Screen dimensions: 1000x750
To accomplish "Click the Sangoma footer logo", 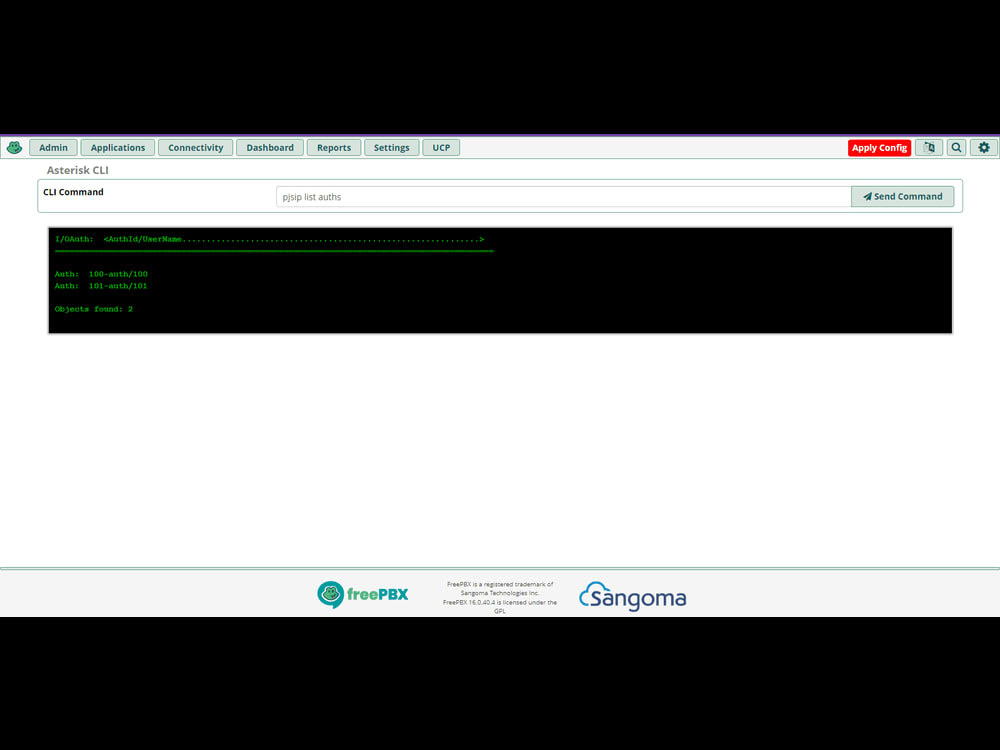I will pyautogui.click(x=632, y=596).
